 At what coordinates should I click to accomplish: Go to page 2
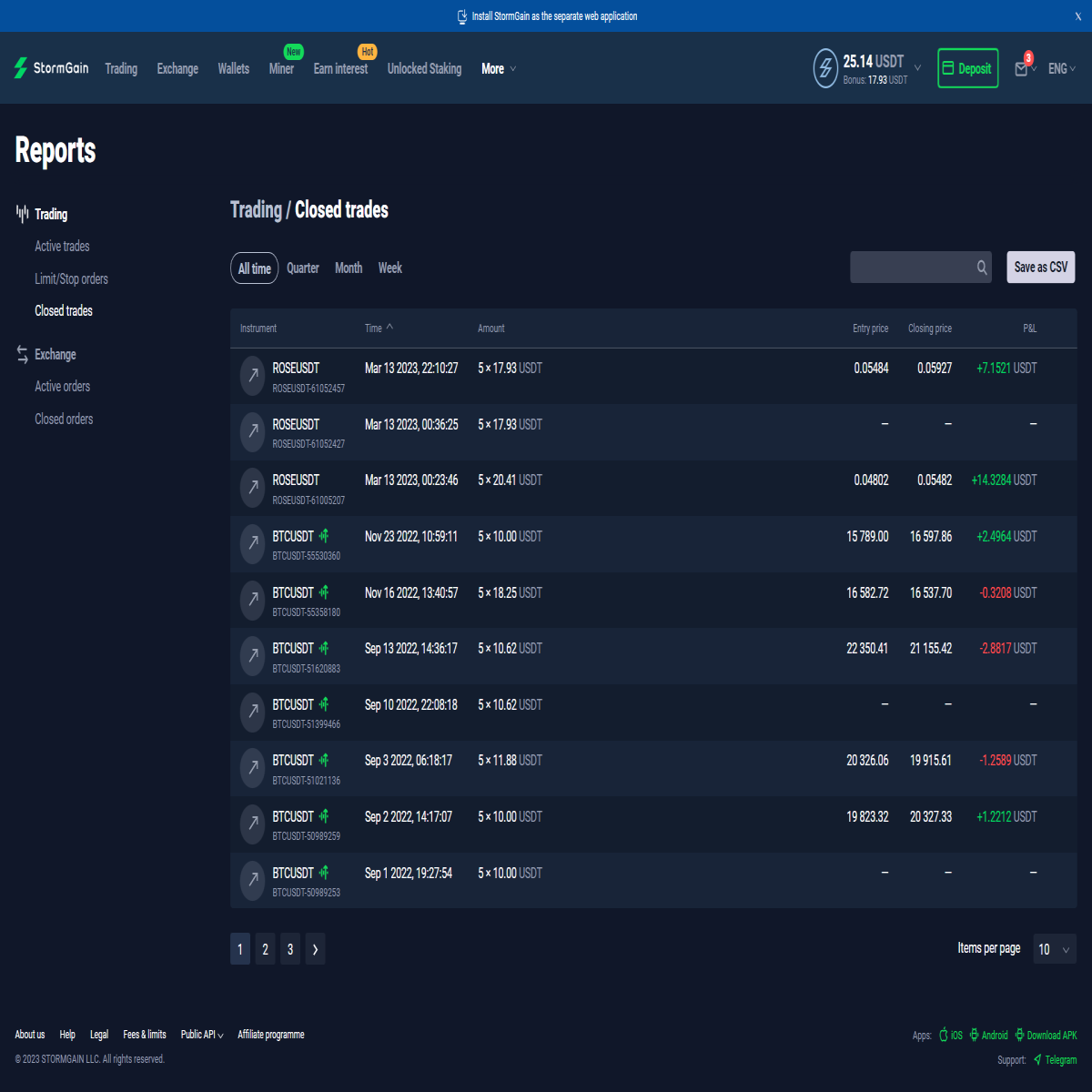point(265,949)
